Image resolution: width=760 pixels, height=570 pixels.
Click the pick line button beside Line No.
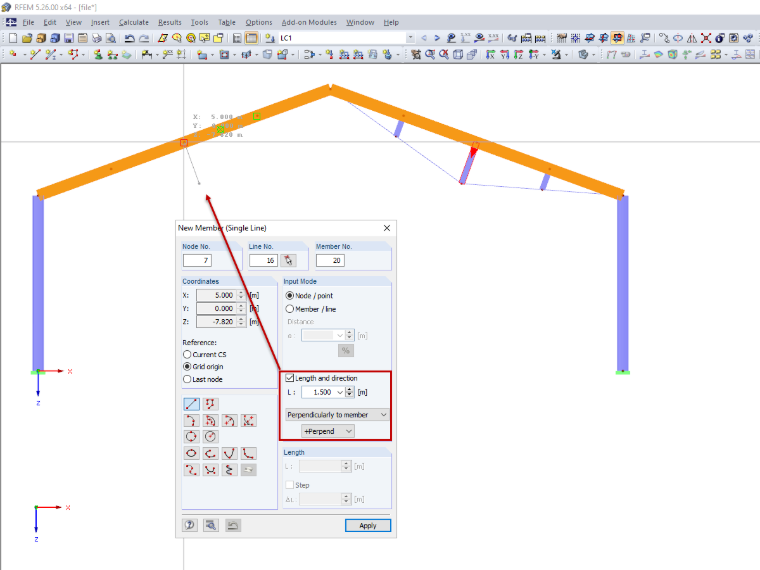pos(289,260)
